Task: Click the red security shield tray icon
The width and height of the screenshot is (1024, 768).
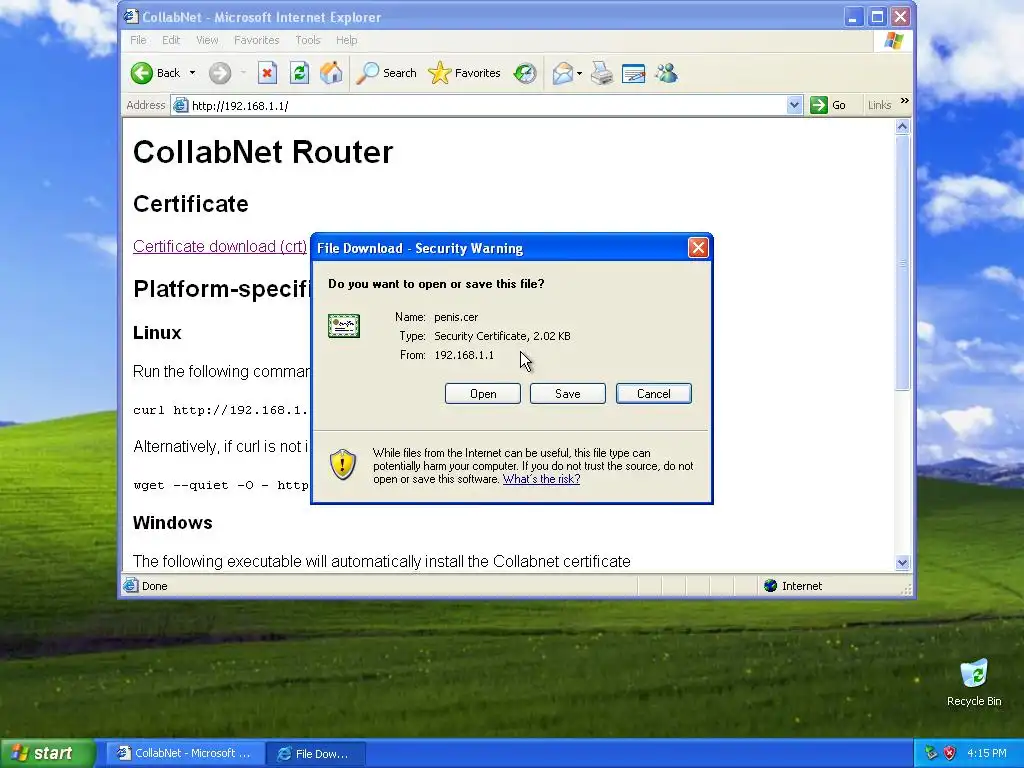Action: (x=950, y=753)
